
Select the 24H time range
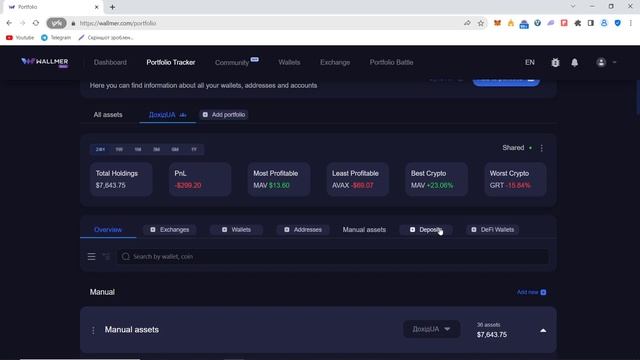pos(100,149)
